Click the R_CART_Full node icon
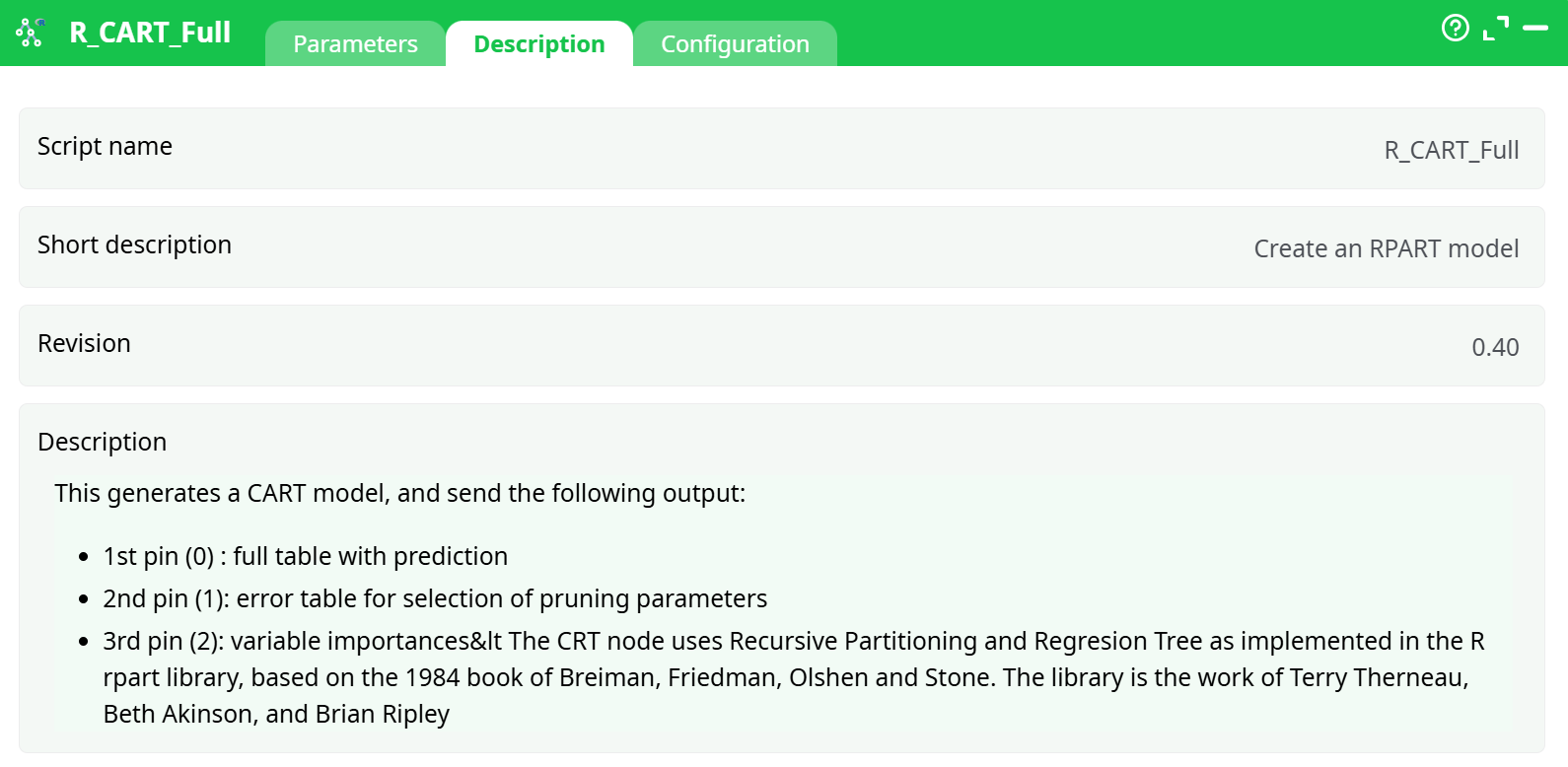The image size is (1568, 767). (x=30, y=33)
